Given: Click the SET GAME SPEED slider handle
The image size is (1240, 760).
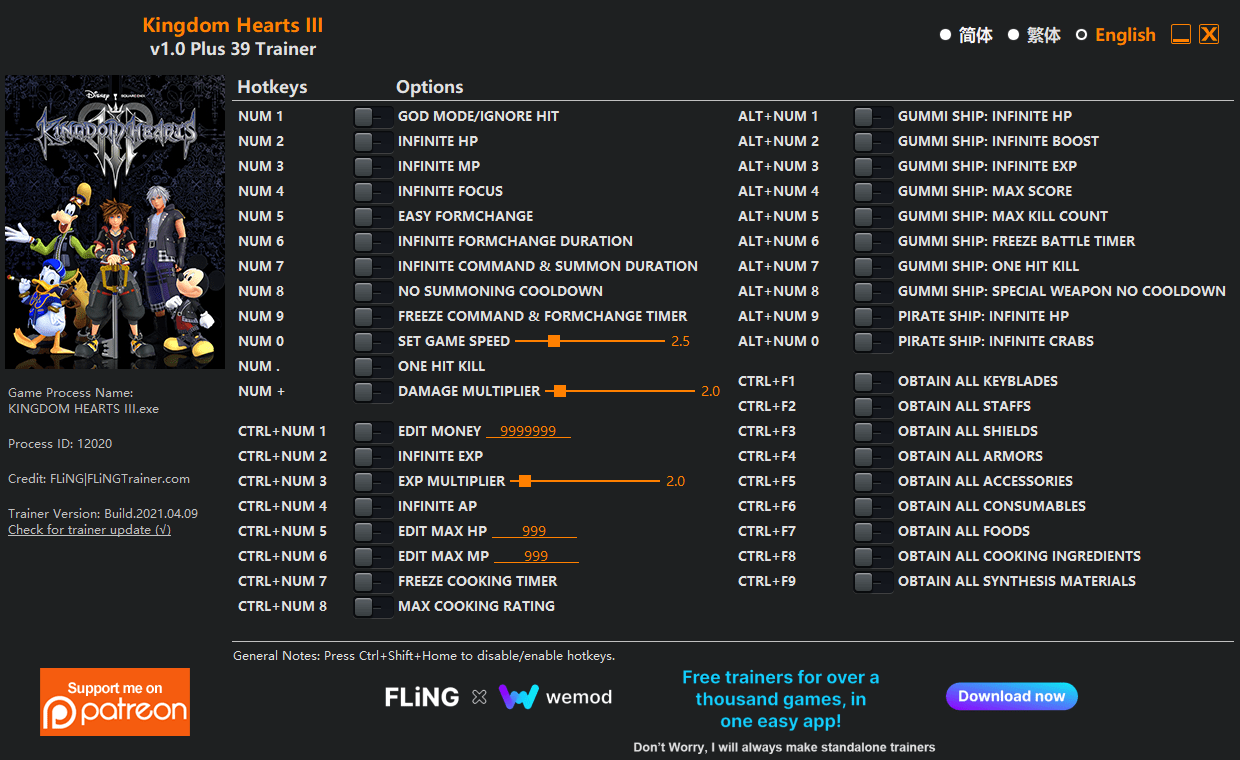Looking at the screenshot, I should tap(555, 341).
